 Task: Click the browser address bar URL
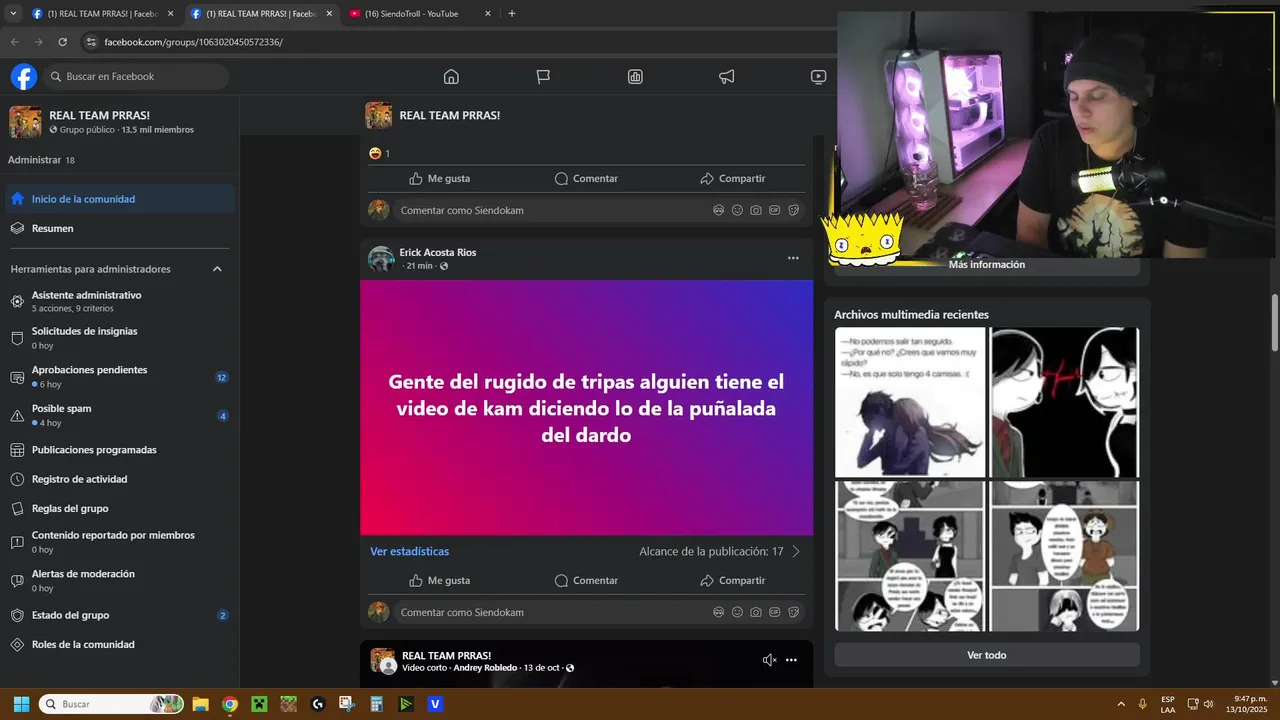pyautogui.click(x=193, y=42)
